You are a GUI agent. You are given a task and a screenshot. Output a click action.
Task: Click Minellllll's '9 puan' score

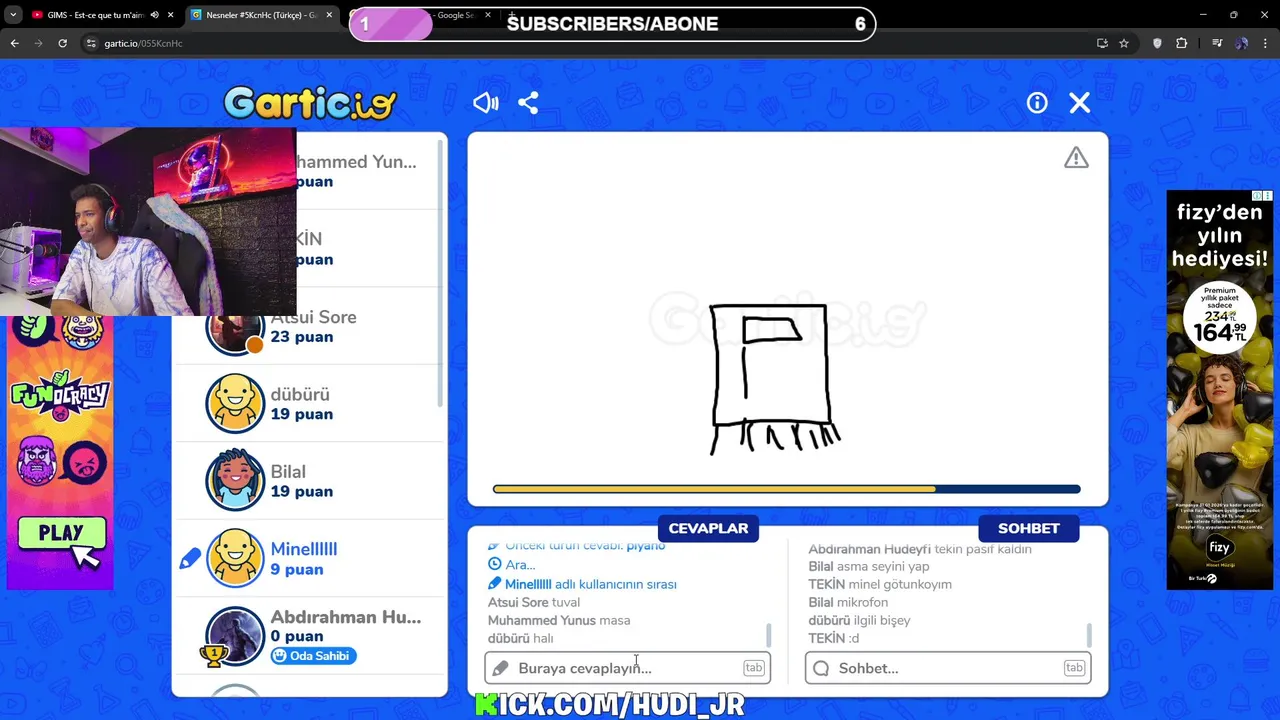tap(296, 569)
